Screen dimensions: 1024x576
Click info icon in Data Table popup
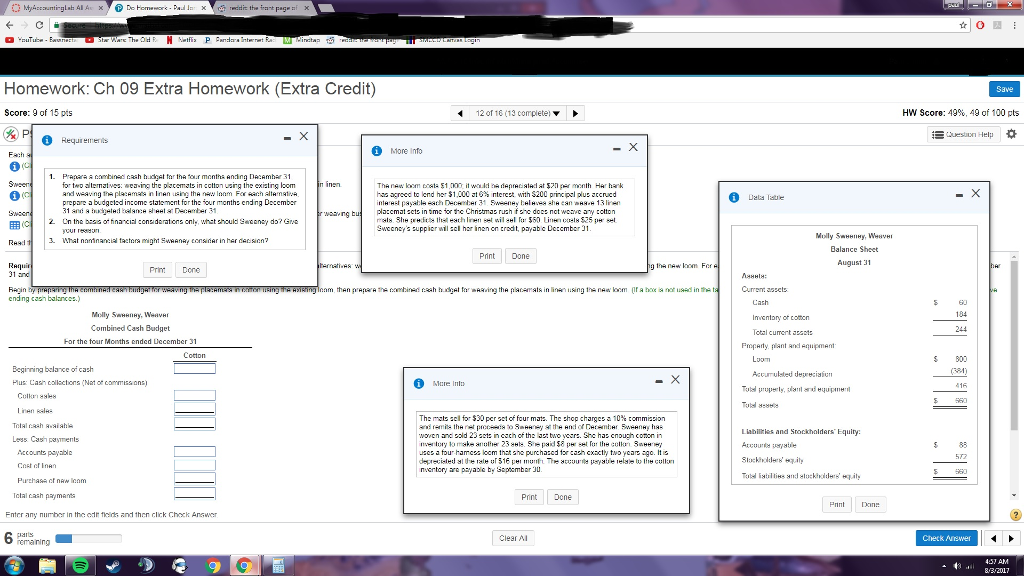(x=734, y=197)
